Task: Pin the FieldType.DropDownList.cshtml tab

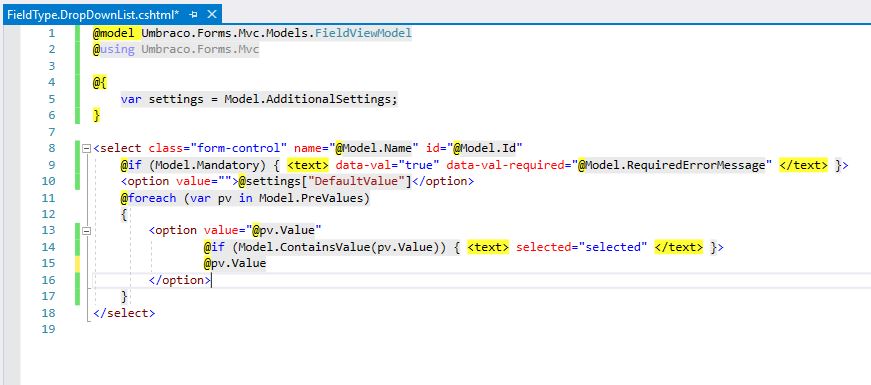Action: point(193,14)
